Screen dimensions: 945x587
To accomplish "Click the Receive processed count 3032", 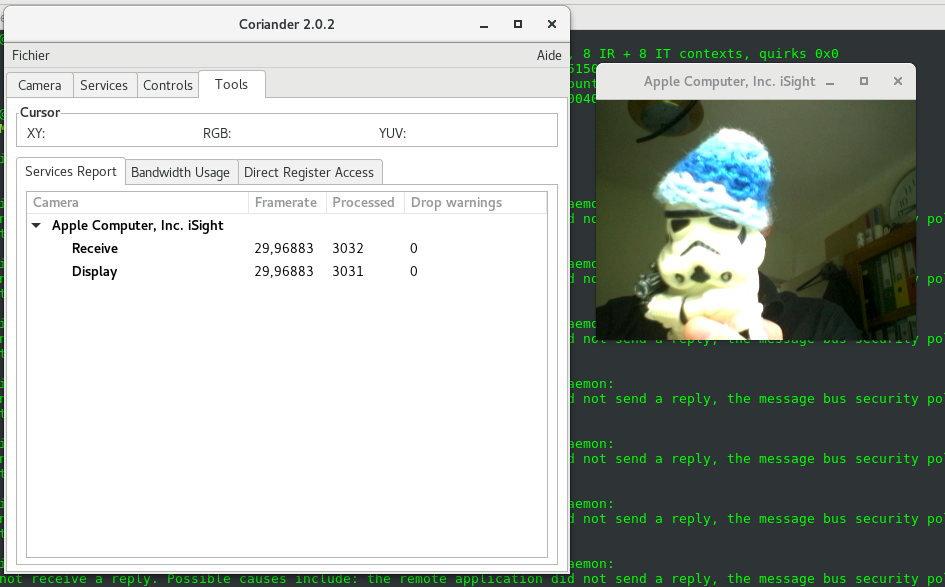I will [348, 248].
